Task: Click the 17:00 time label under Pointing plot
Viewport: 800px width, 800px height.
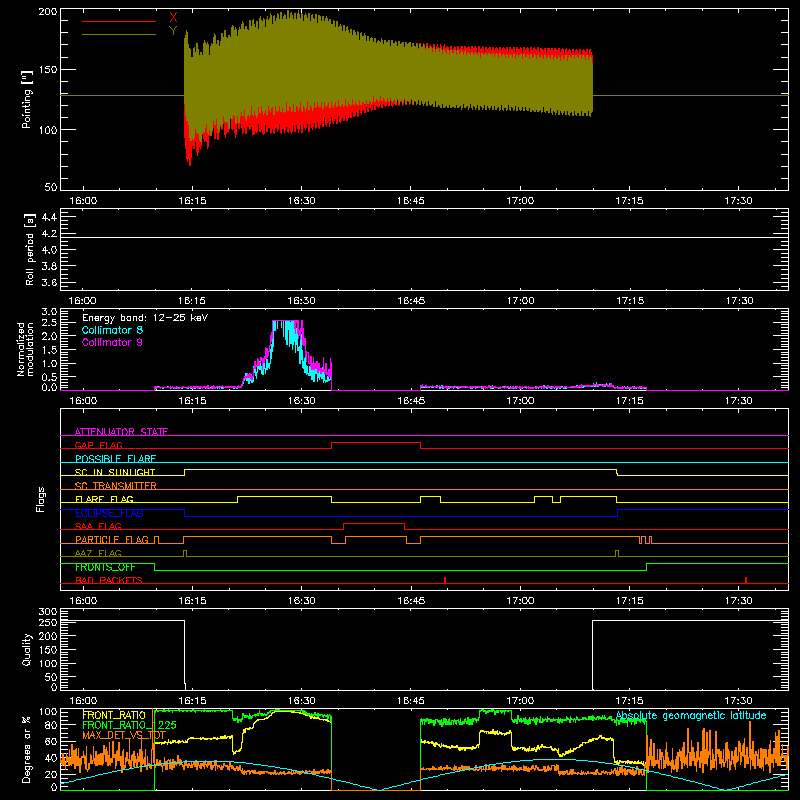Action: click(520, 201)
